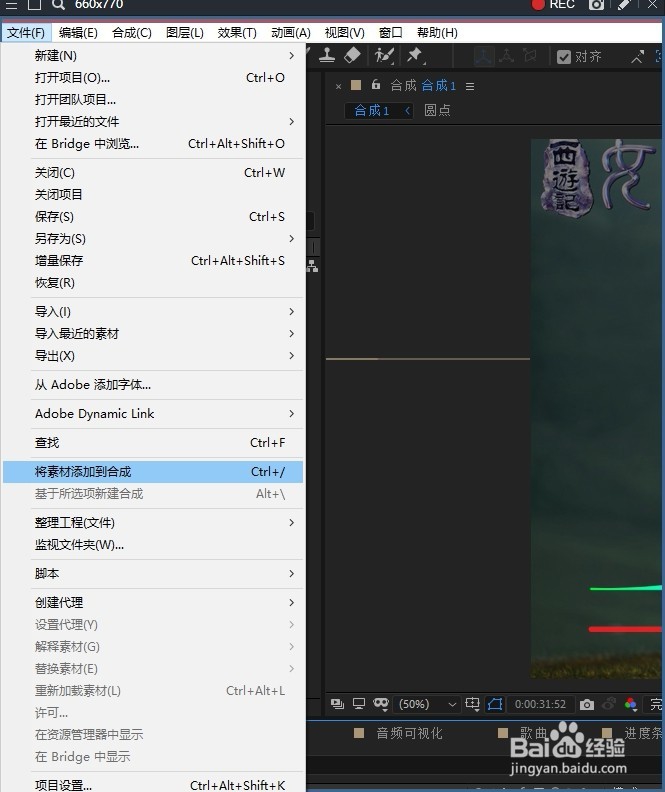Select the View Axis mode icon
Screen dimensions: 665x792
(530, 56)
